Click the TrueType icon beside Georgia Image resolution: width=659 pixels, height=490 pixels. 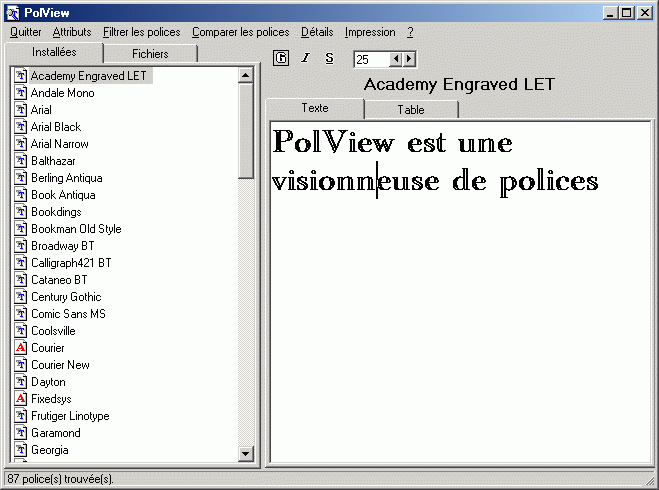(21, 450)
